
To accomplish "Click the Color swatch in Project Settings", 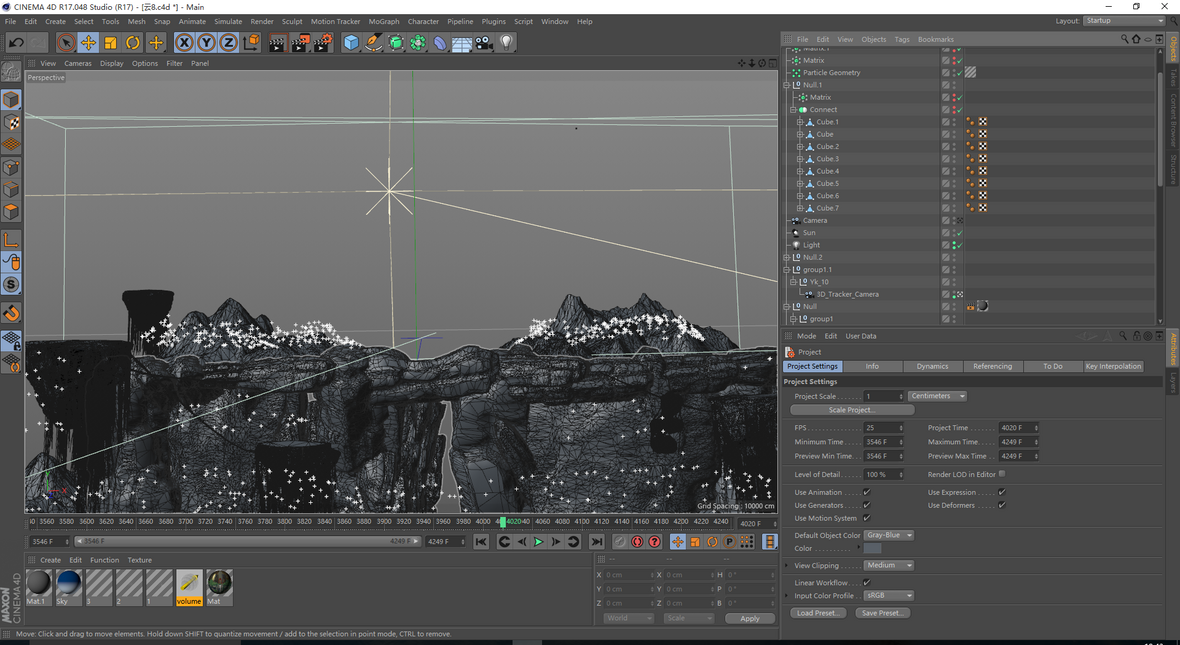I will click(x=873, y=549).
